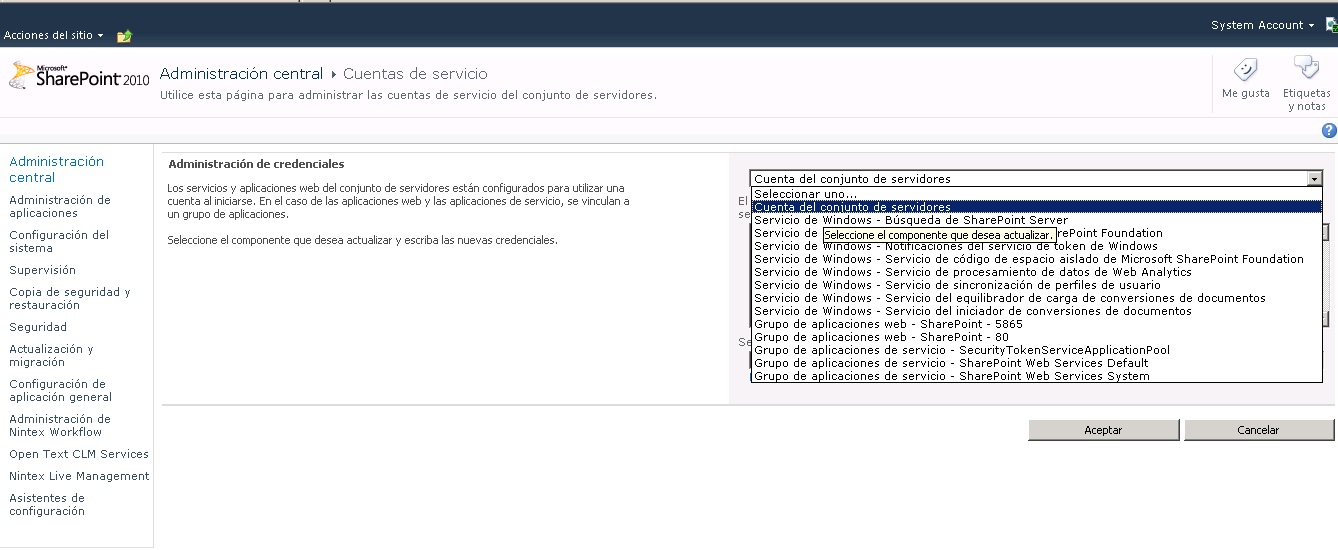Open Actualización y migración sidebar link
The image size is (1338, 550).
(x=51, y=356)
